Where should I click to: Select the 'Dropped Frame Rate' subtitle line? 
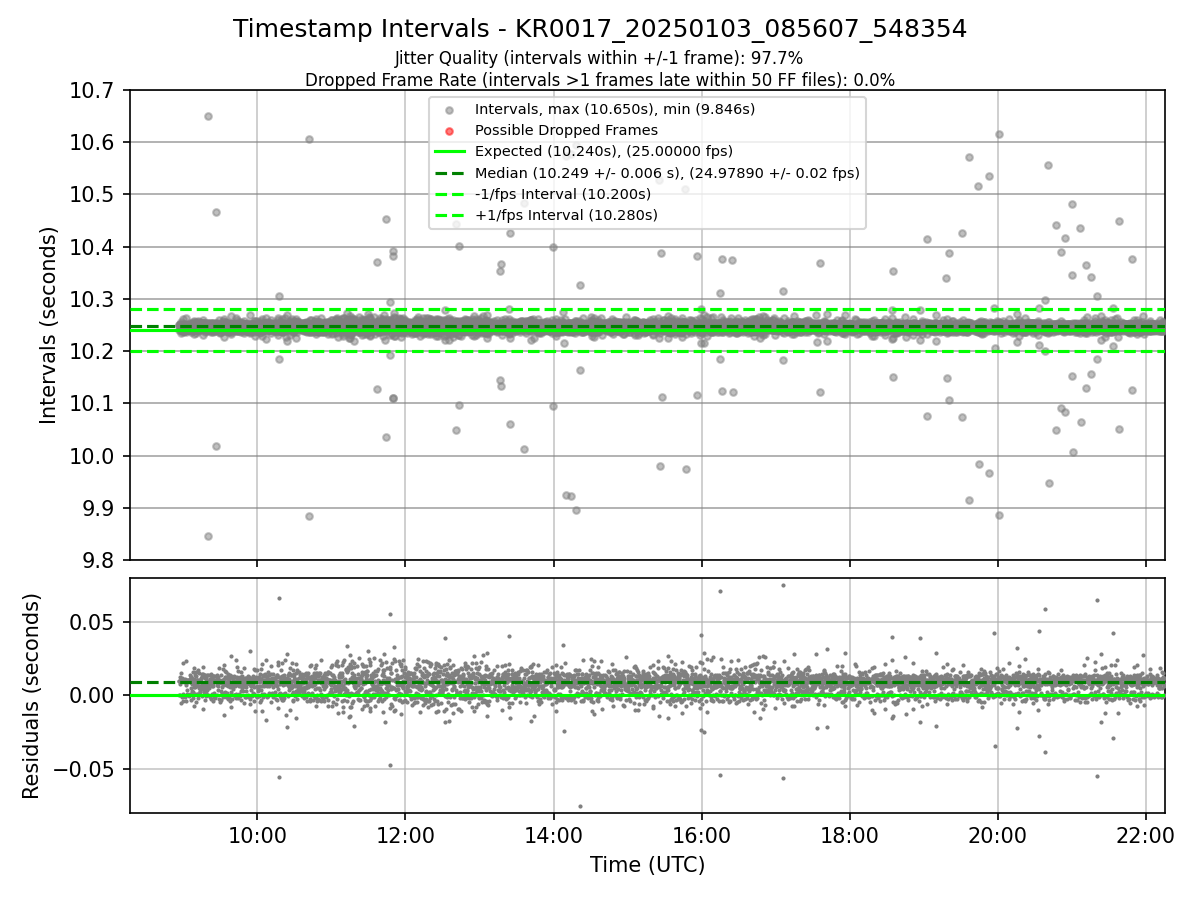[600, 80]
